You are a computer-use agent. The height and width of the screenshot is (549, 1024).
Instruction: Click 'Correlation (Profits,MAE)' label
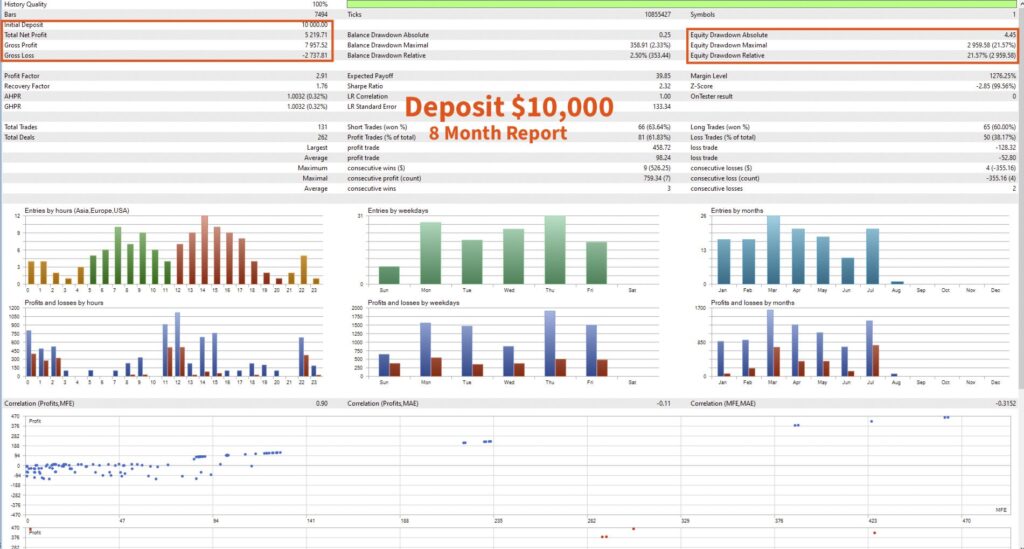(x=383, y=403)
